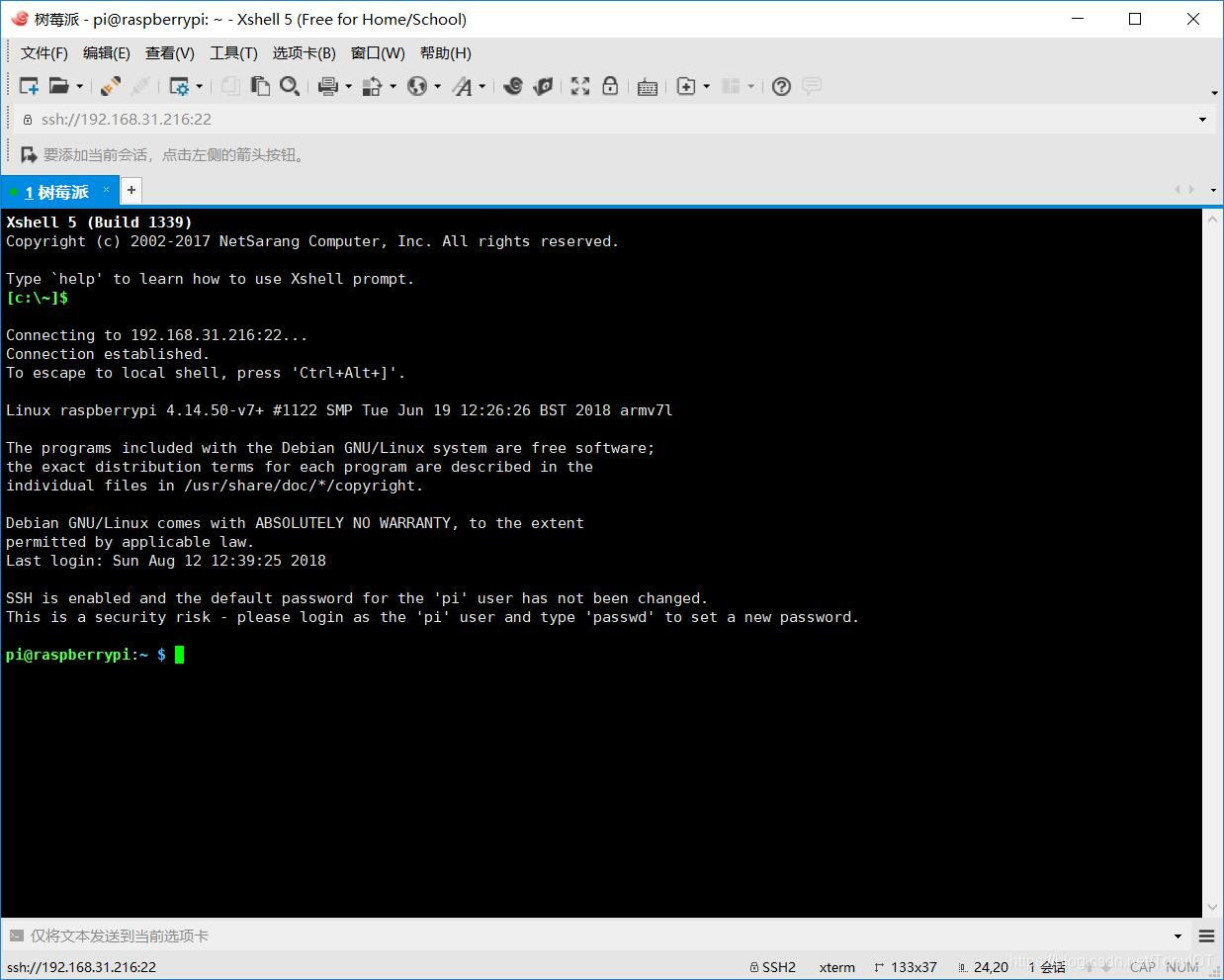
Task: Expand the file transfer dropdown arrow
Action: click(393, 86)
